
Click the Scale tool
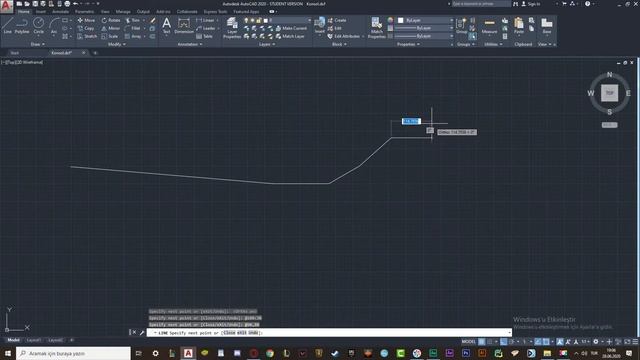(110, 36)
